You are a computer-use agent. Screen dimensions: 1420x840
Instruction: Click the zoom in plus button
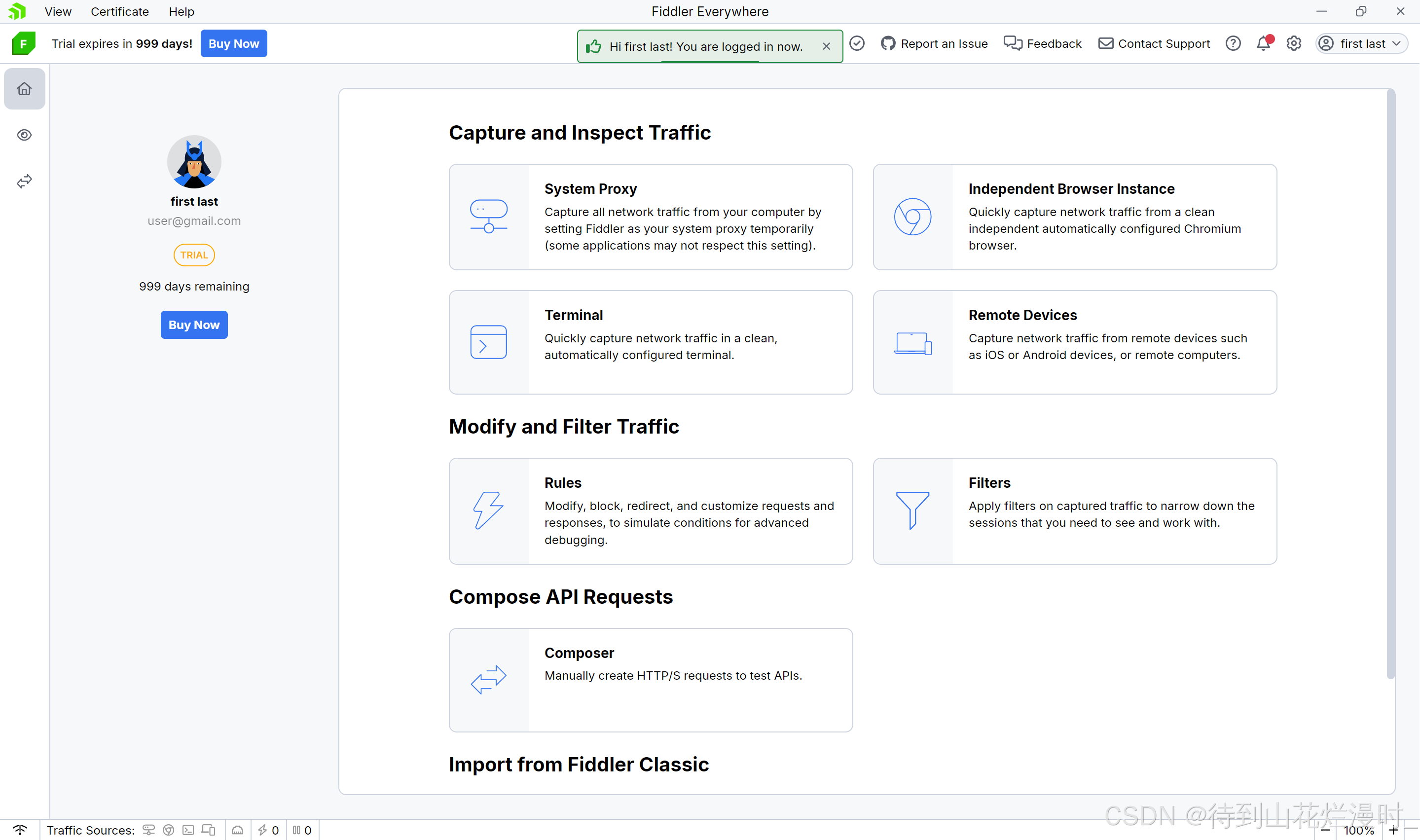coord(1393,830)
